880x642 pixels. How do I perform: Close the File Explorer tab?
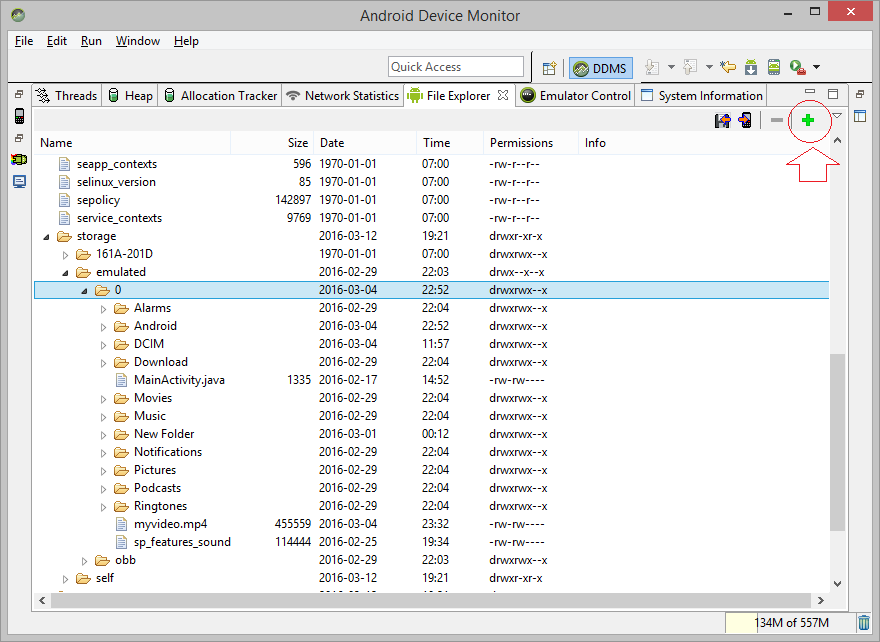coord(503,95)
